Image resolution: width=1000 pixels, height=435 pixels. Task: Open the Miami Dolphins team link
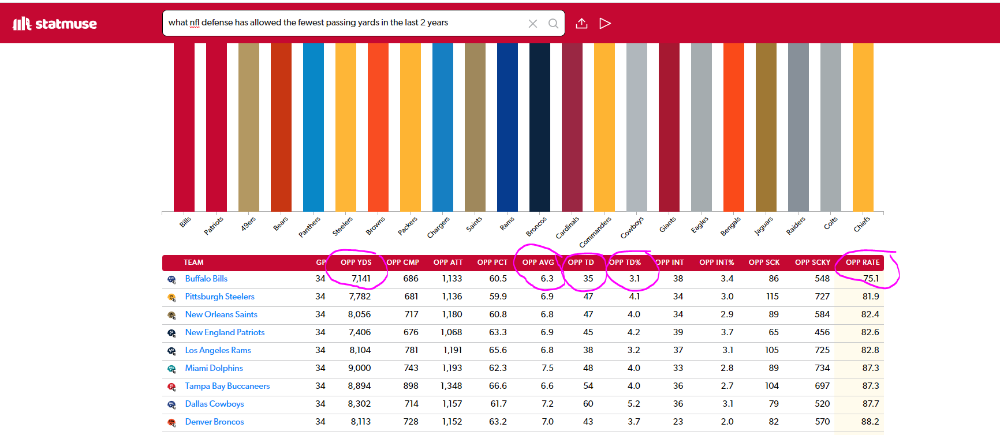215,368
